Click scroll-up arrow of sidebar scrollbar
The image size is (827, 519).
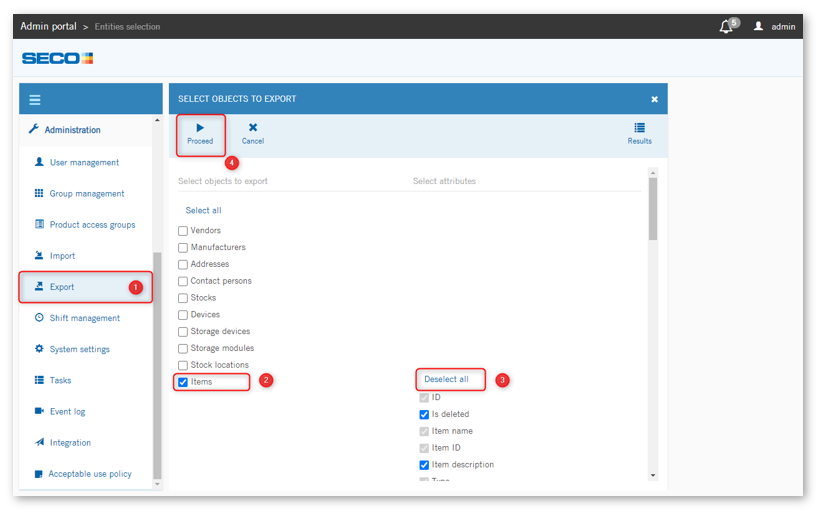tap(157, 120)
